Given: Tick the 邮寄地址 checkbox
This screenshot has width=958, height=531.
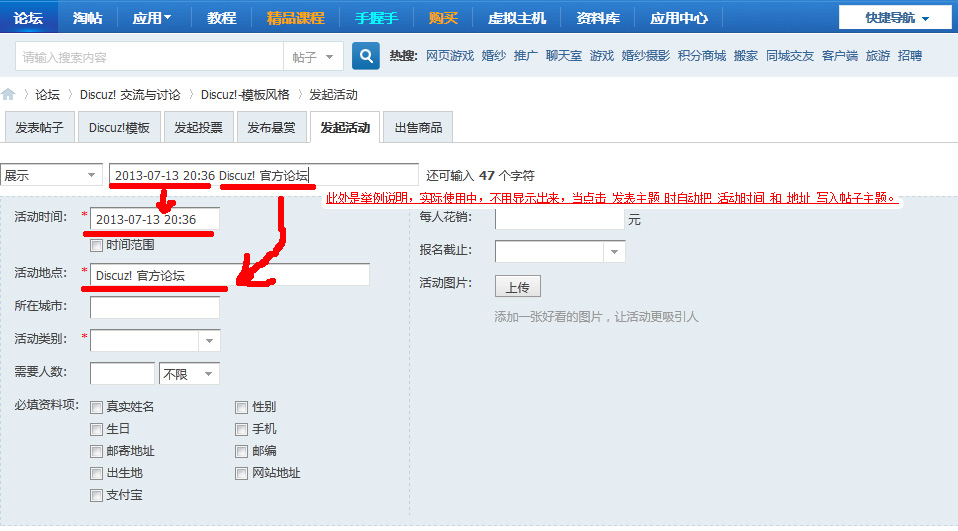Looking at the screenshot, I should tap(96, 452).
